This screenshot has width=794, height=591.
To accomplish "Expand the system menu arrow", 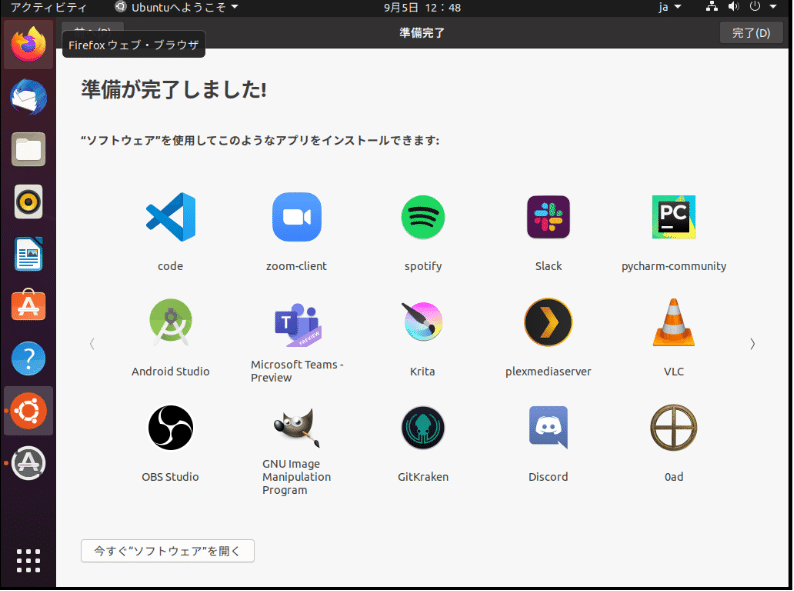I will 773,7.
